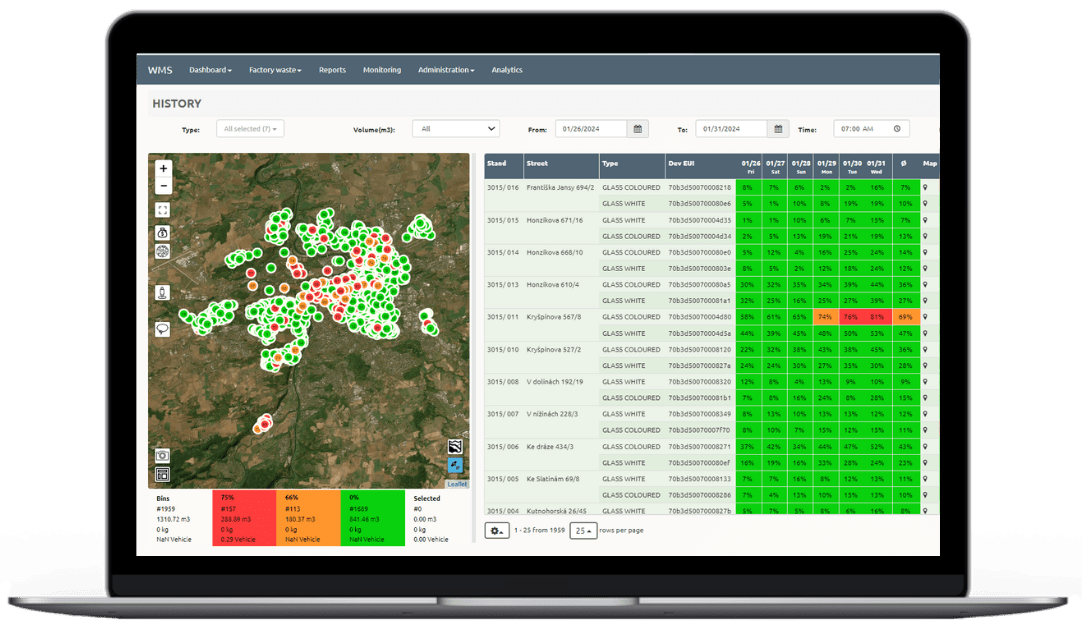The height and width of the screenshot is (632, 1082).
Task: Click map pin for device 70b3d50070008320
Action: [x=925, y=382]
